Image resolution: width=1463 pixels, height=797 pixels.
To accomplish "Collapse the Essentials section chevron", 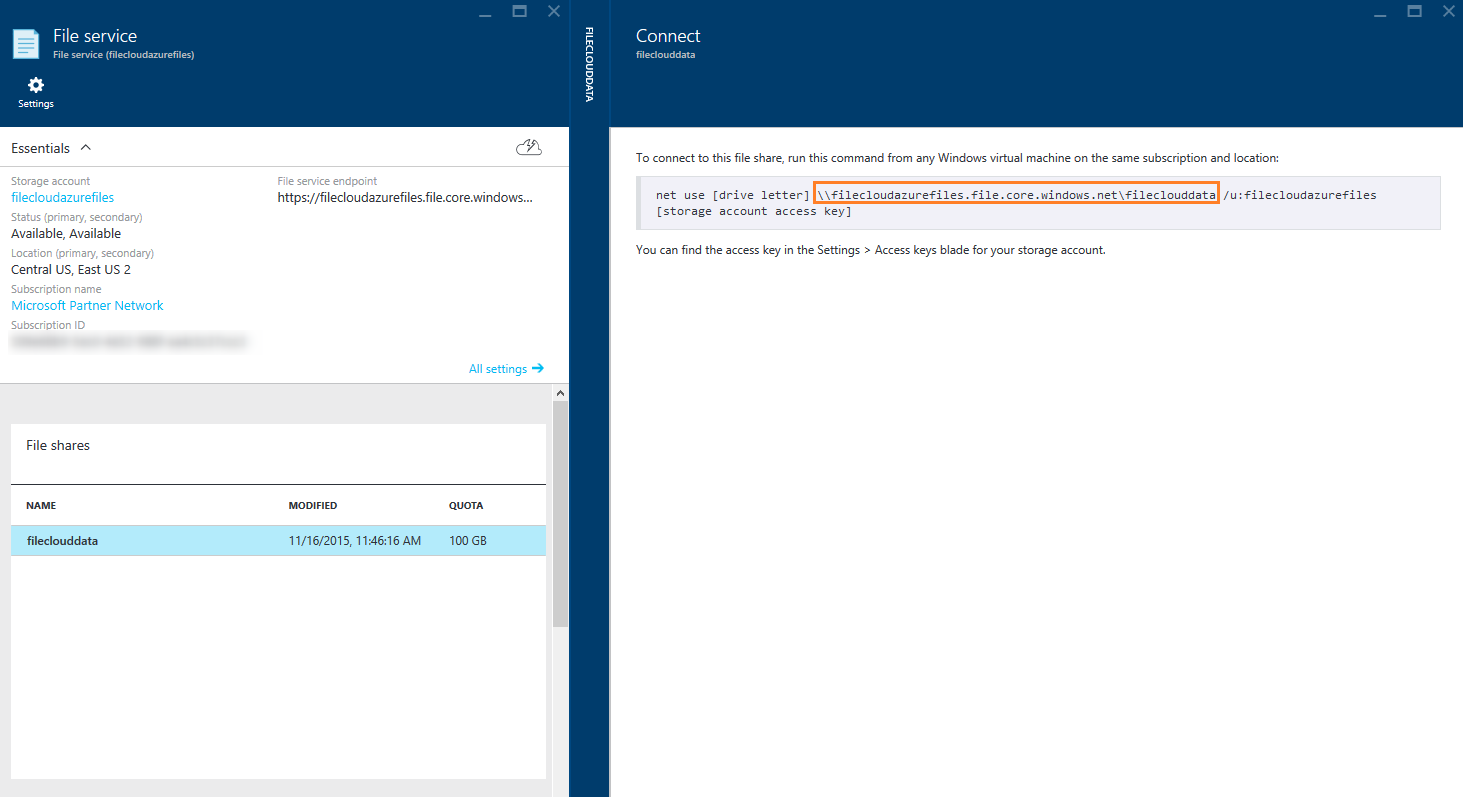I will [85, 148].
